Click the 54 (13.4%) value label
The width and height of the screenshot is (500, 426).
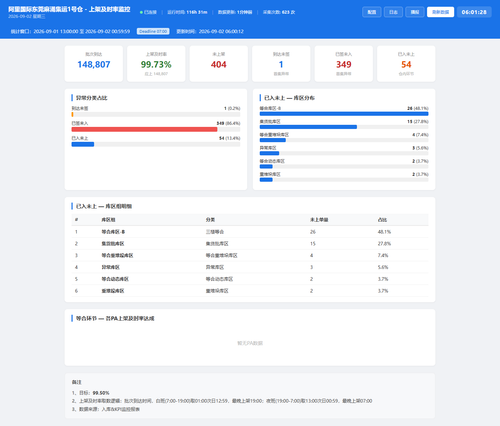click(229, 138)
